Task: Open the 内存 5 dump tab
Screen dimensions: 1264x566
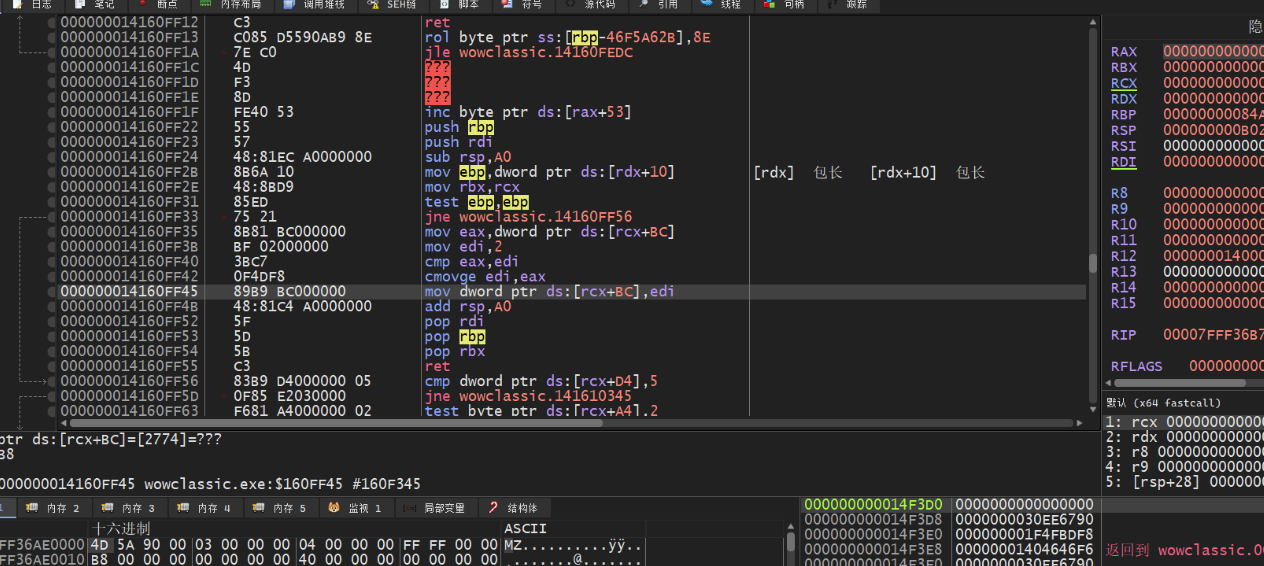Action: (x=281, y=508)
